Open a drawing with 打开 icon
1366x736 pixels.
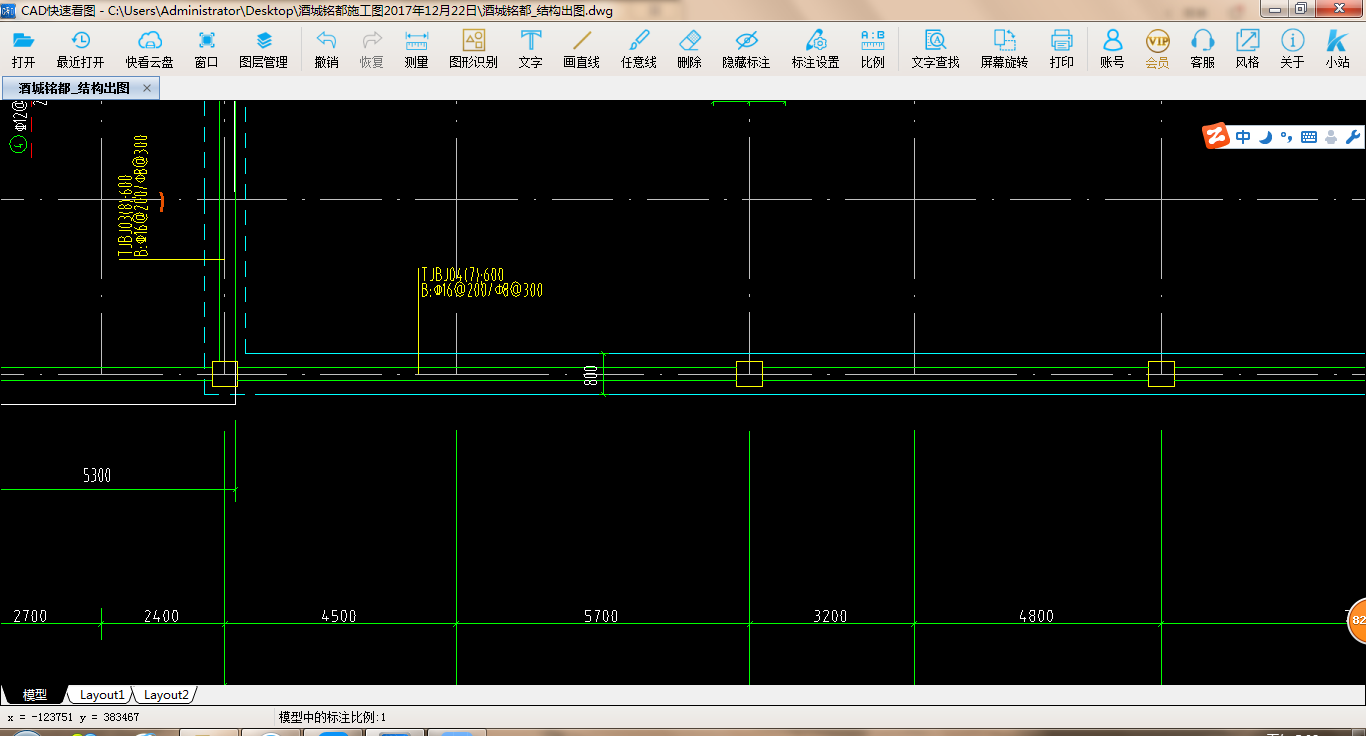(23, 48)
